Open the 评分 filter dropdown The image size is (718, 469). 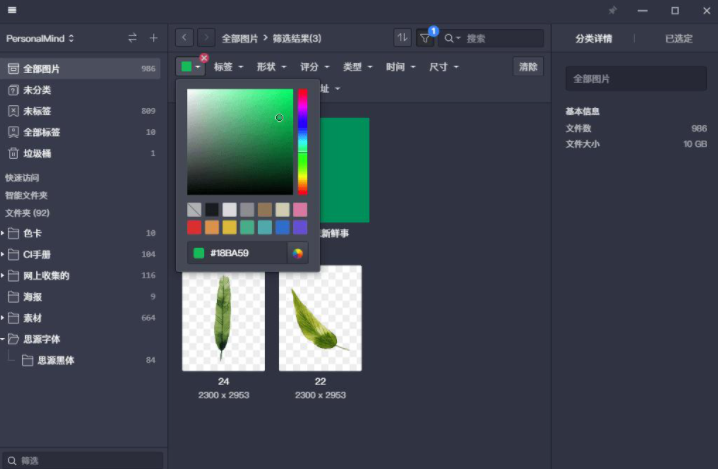click(x=314, y=67)
